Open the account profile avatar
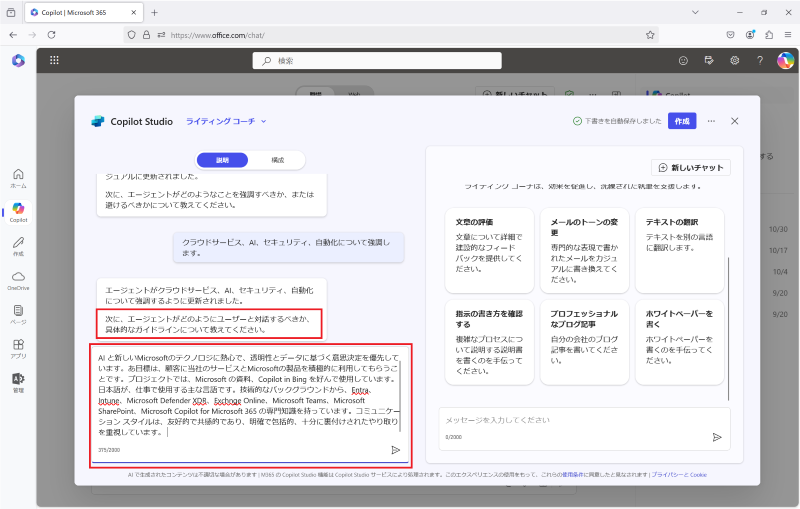The height and width of the screenshot is (509, 800). click(x=785, y=61)
